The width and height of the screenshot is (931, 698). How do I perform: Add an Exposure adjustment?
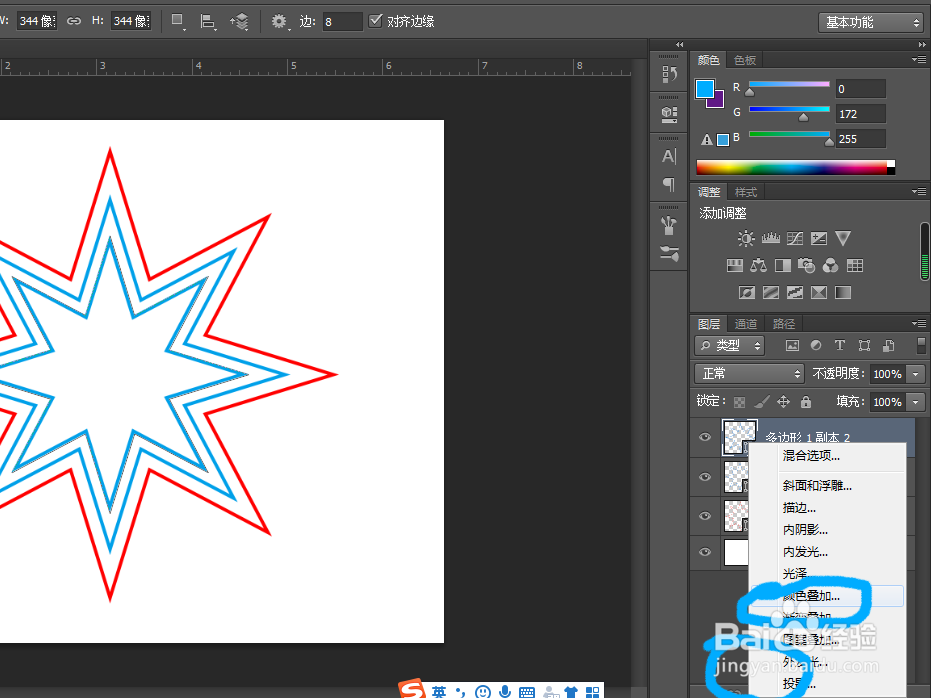pos(819,239)
